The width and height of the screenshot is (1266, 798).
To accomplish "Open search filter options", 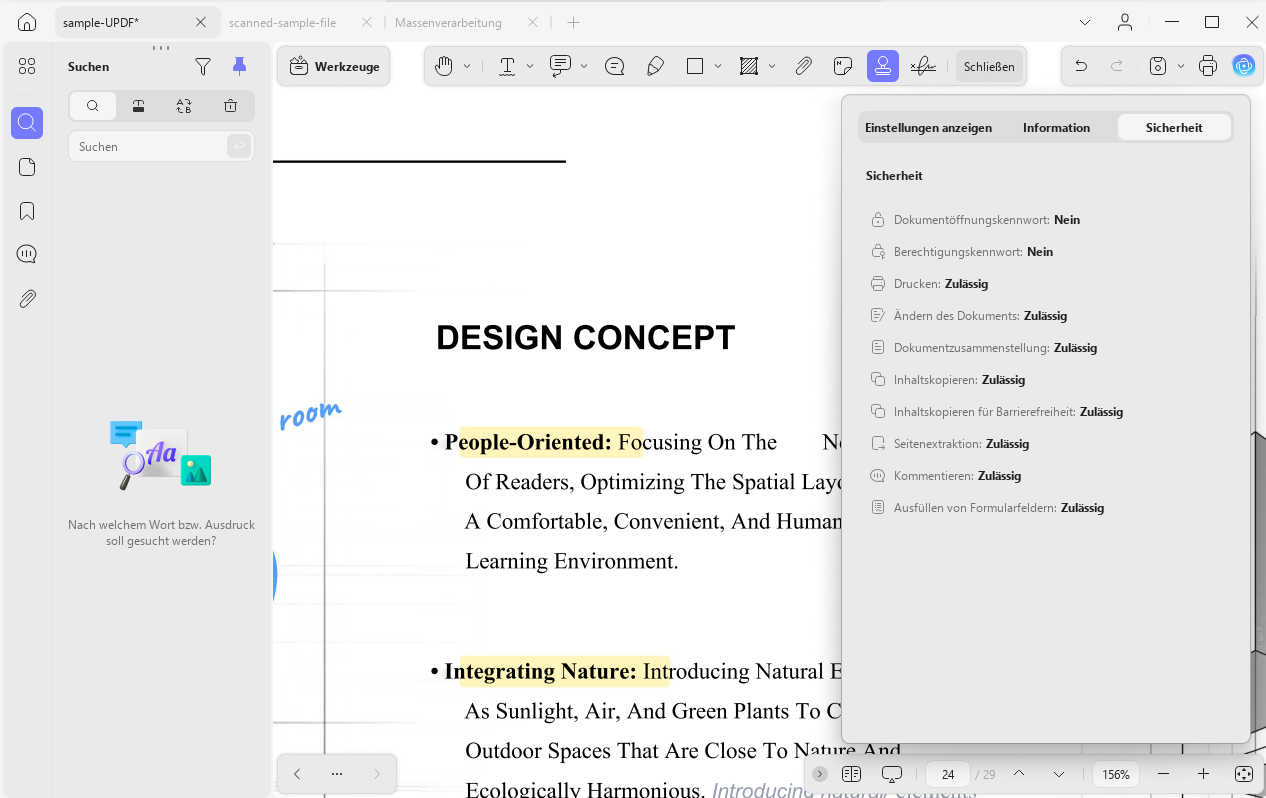I will [x=203, y=66].
